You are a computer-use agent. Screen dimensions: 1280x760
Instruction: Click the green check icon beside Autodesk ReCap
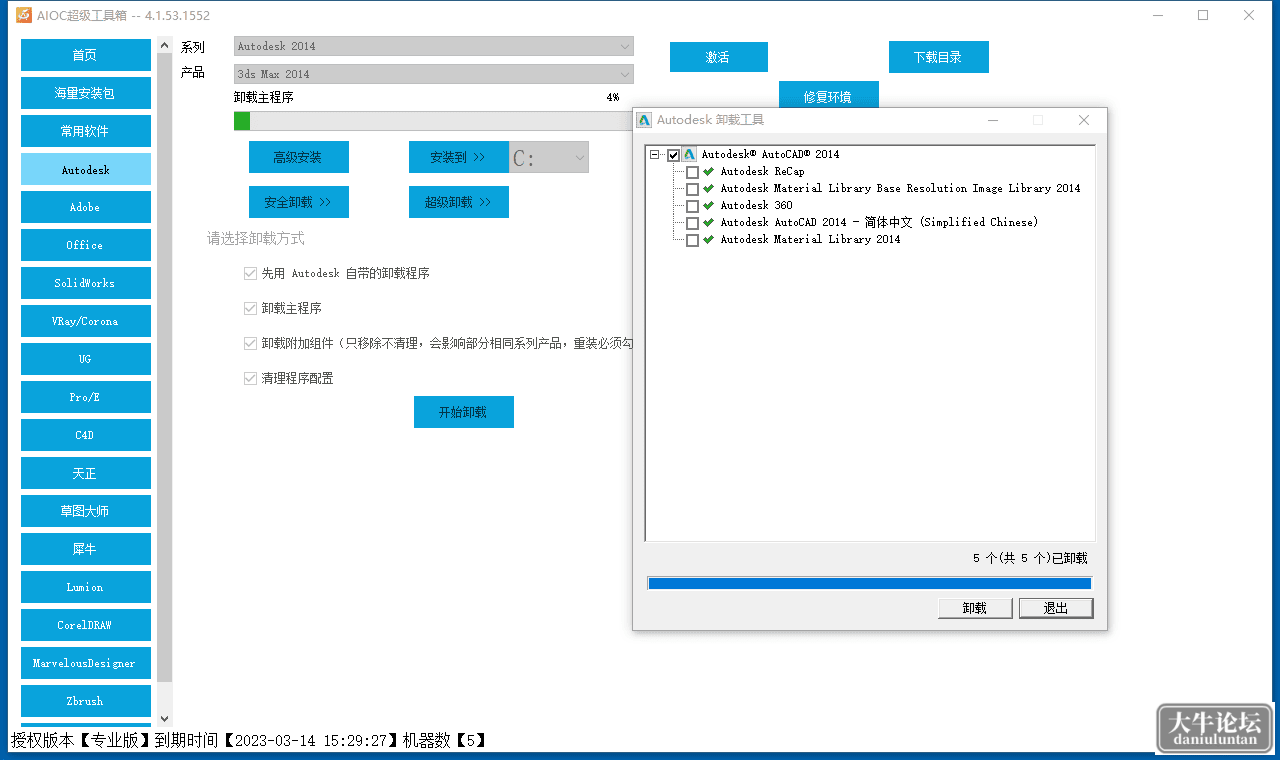[x=709, y=172]
